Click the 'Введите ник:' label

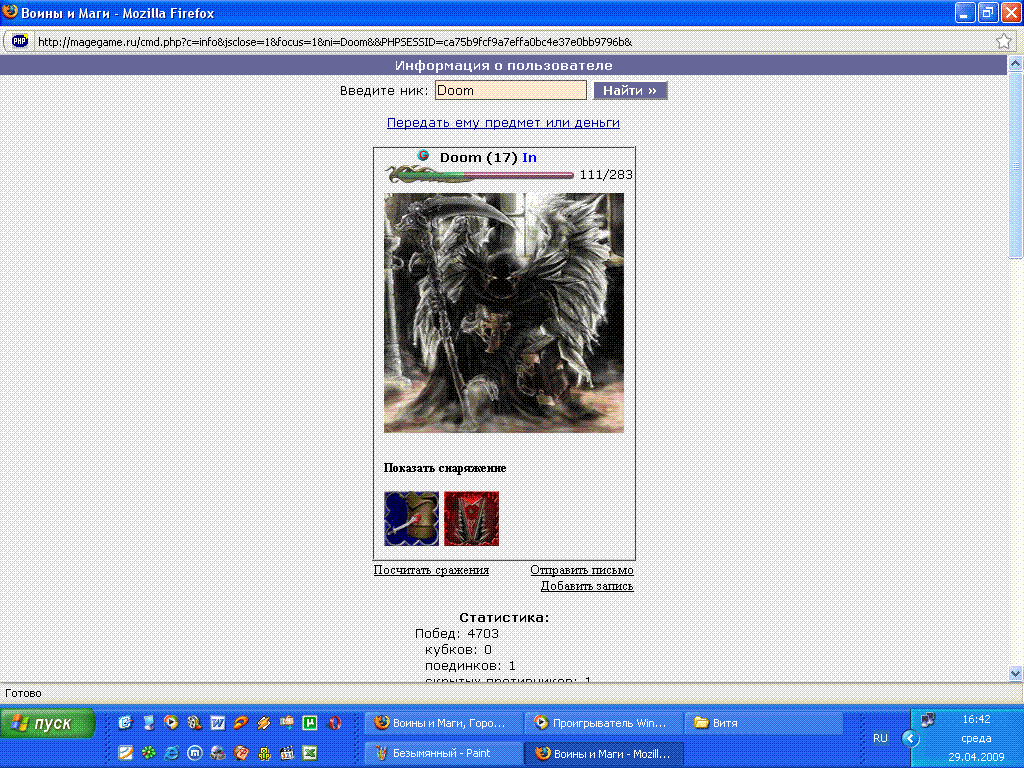pyautogui.click(x=384, y=91)
